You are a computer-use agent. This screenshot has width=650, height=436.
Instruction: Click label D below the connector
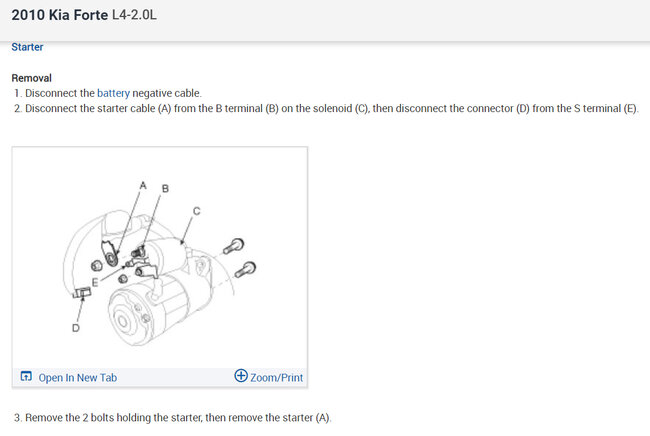75,328
